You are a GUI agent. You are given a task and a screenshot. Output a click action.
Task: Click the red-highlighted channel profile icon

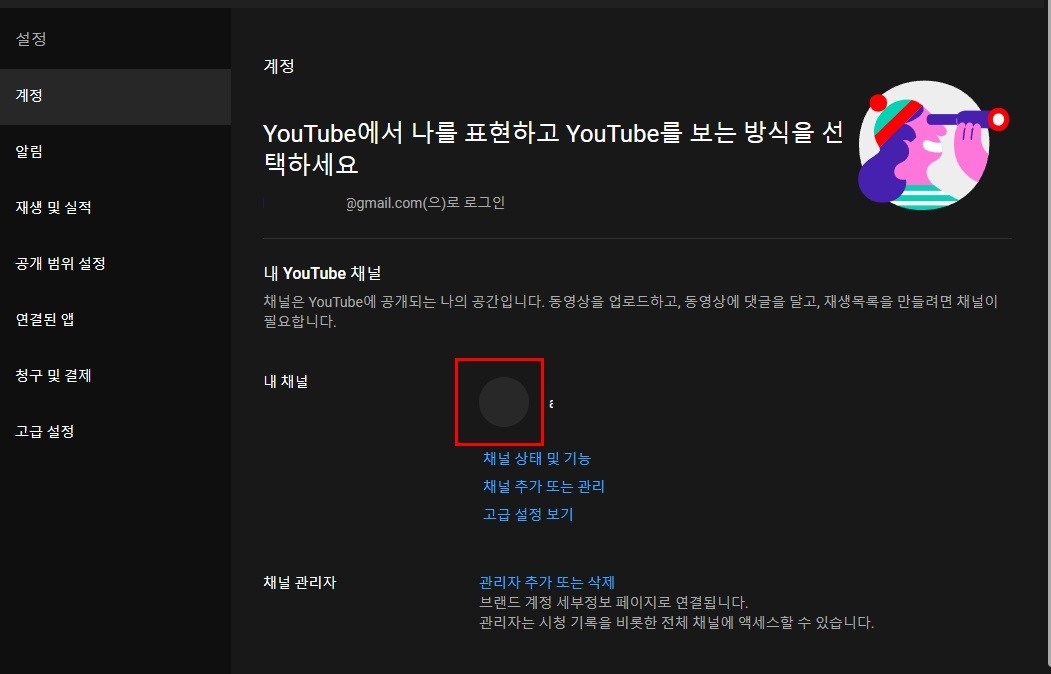pyautogui.click(x=500, y=402)
